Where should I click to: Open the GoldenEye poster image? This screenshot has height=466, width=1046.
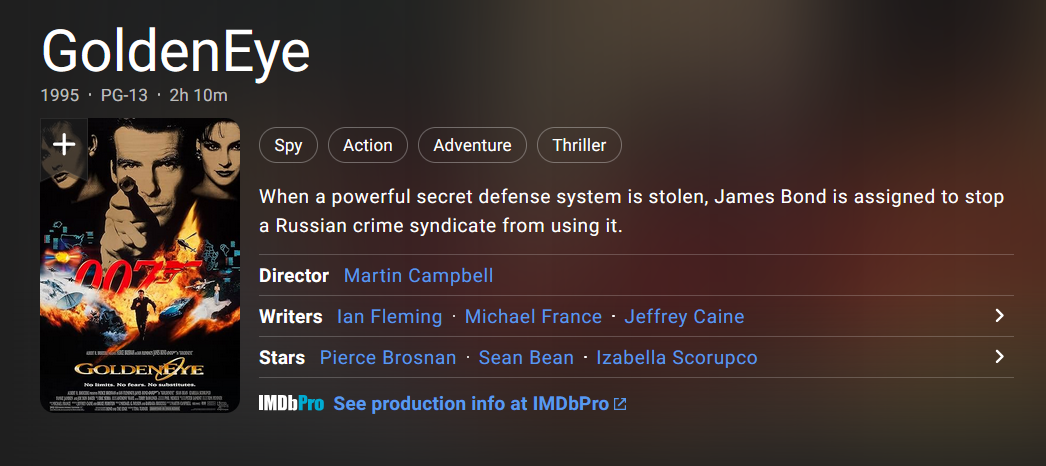click(x=140, y=290)
